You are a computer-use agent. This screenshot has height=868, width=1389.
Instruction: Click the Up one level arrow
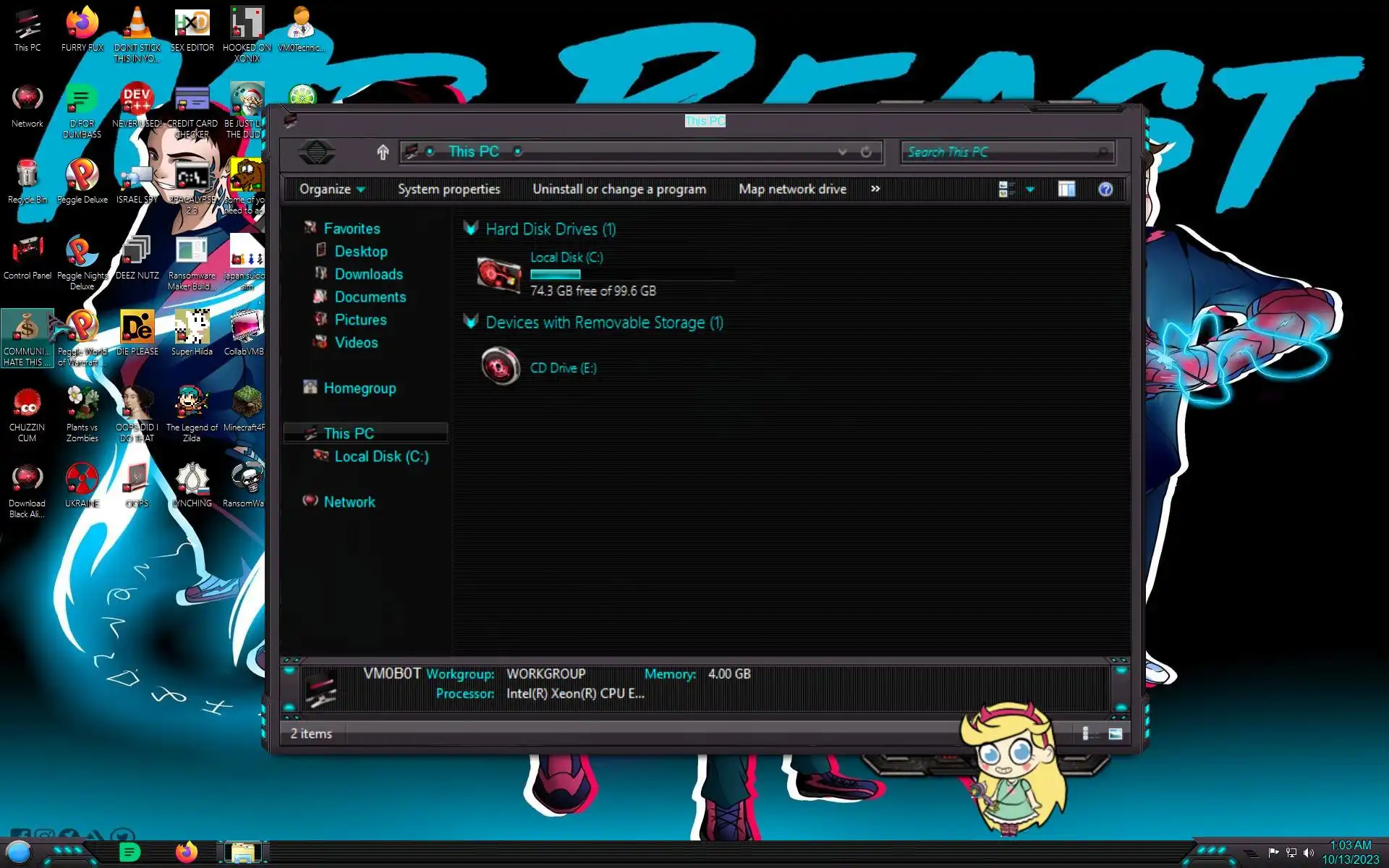tap(383, 152)
